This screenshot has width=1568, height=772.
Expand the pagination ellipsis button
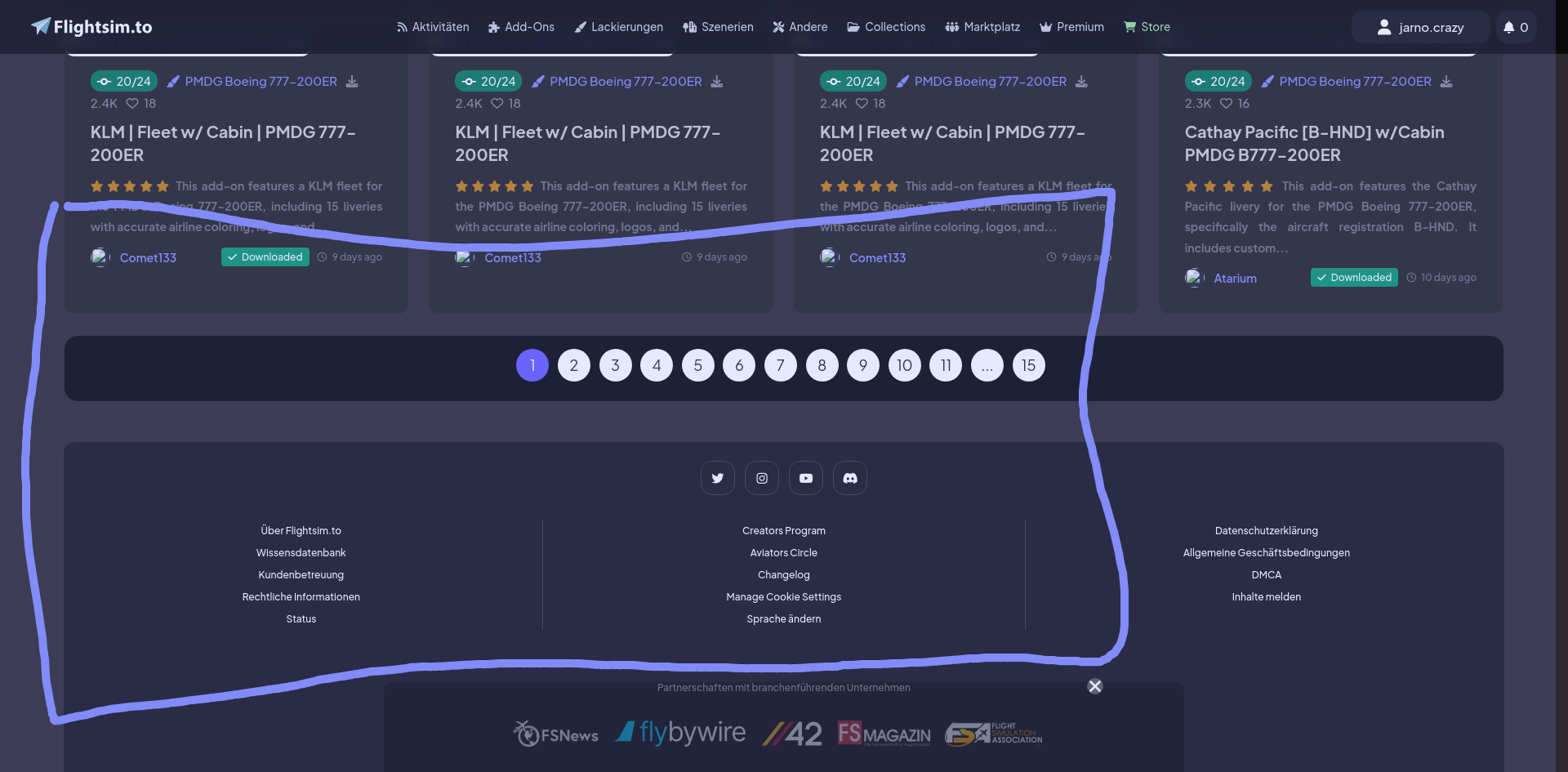(x=987, y=365)
